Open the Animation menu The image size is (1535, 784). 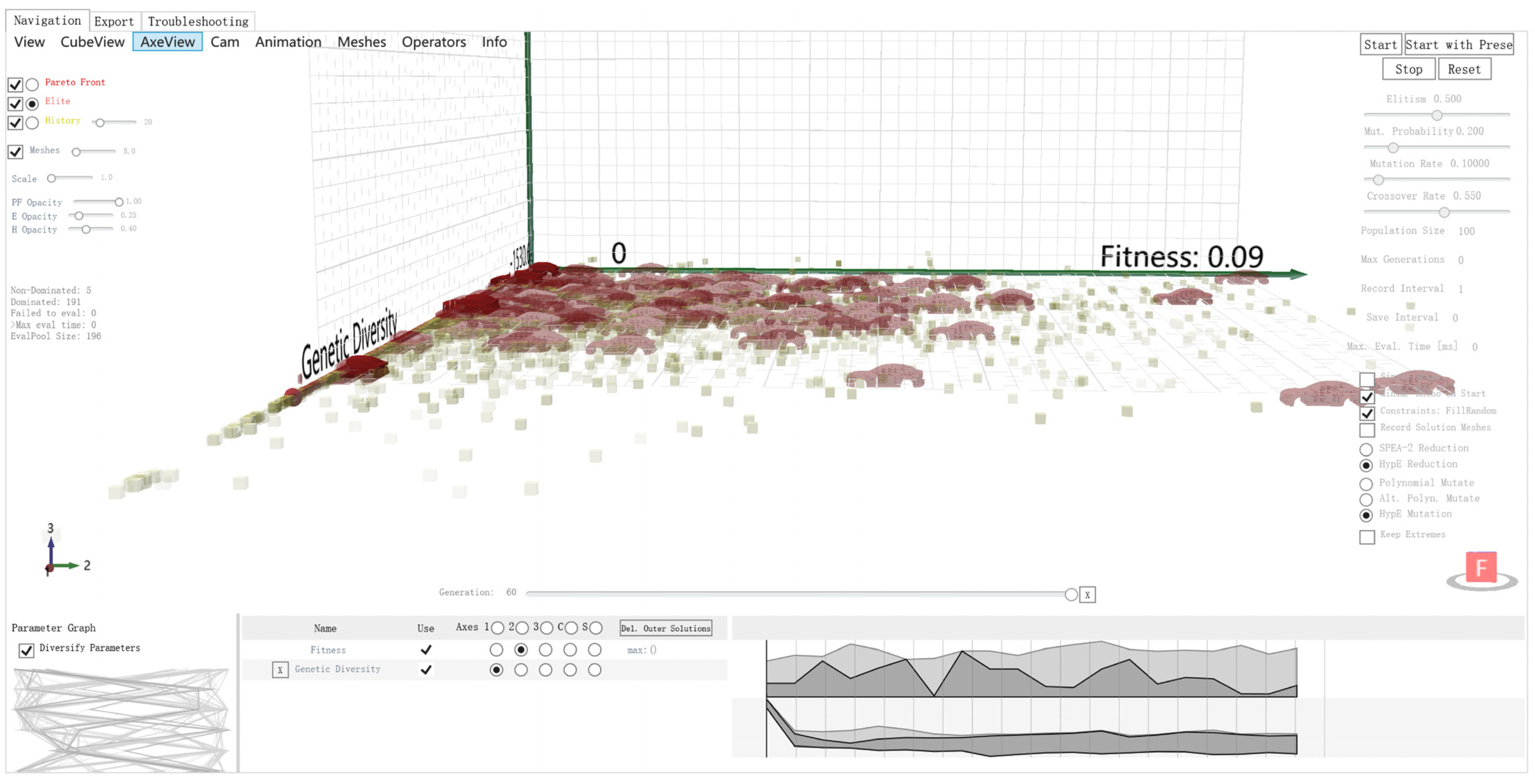(x=288, y=42)
